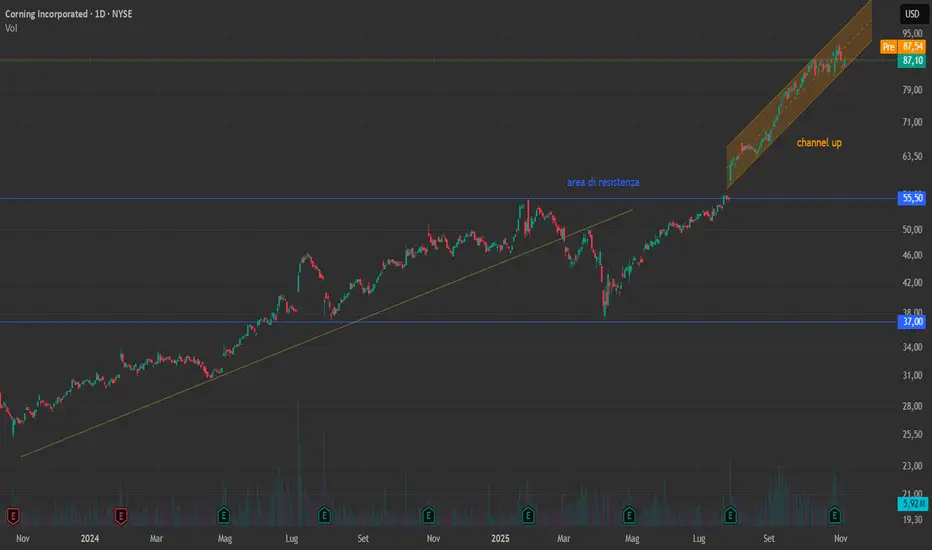The height and width of the screenshot is (550, 932).
Task: Select the 'channel up' text annotation
Action: pos(819,143)
